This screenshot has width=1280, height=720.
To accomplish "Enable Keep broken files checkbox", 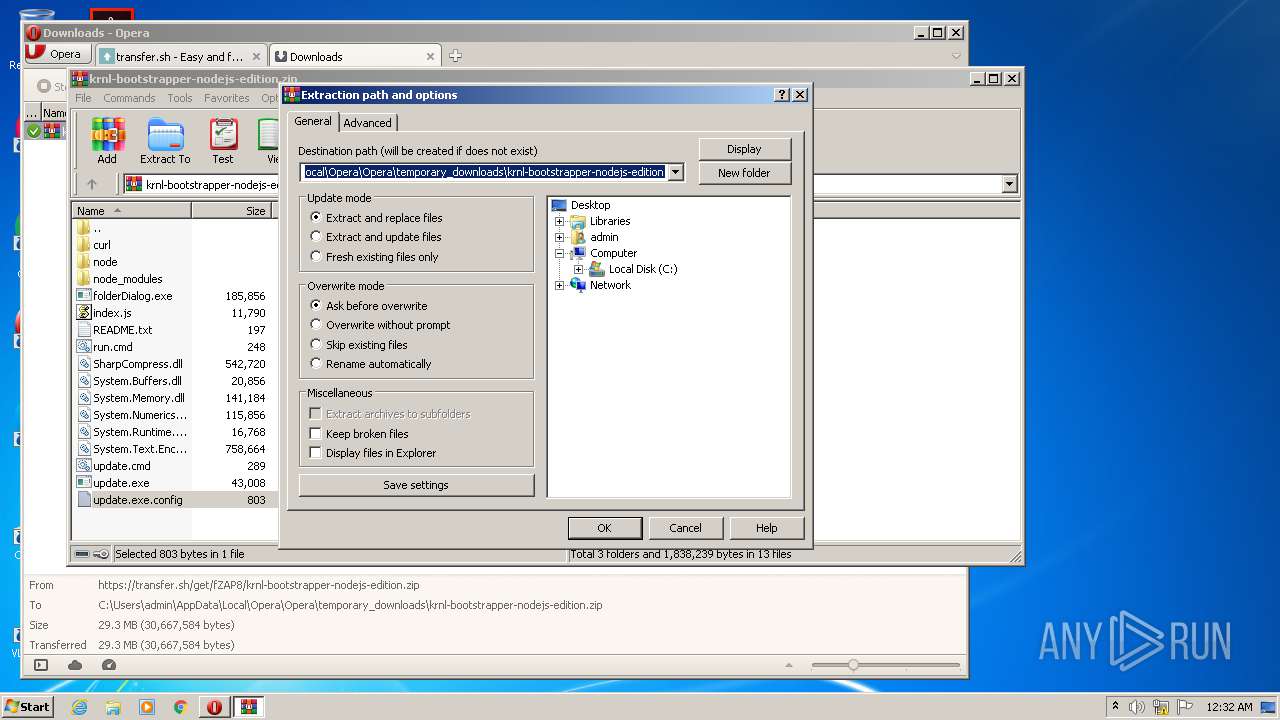I will (316, 434).
